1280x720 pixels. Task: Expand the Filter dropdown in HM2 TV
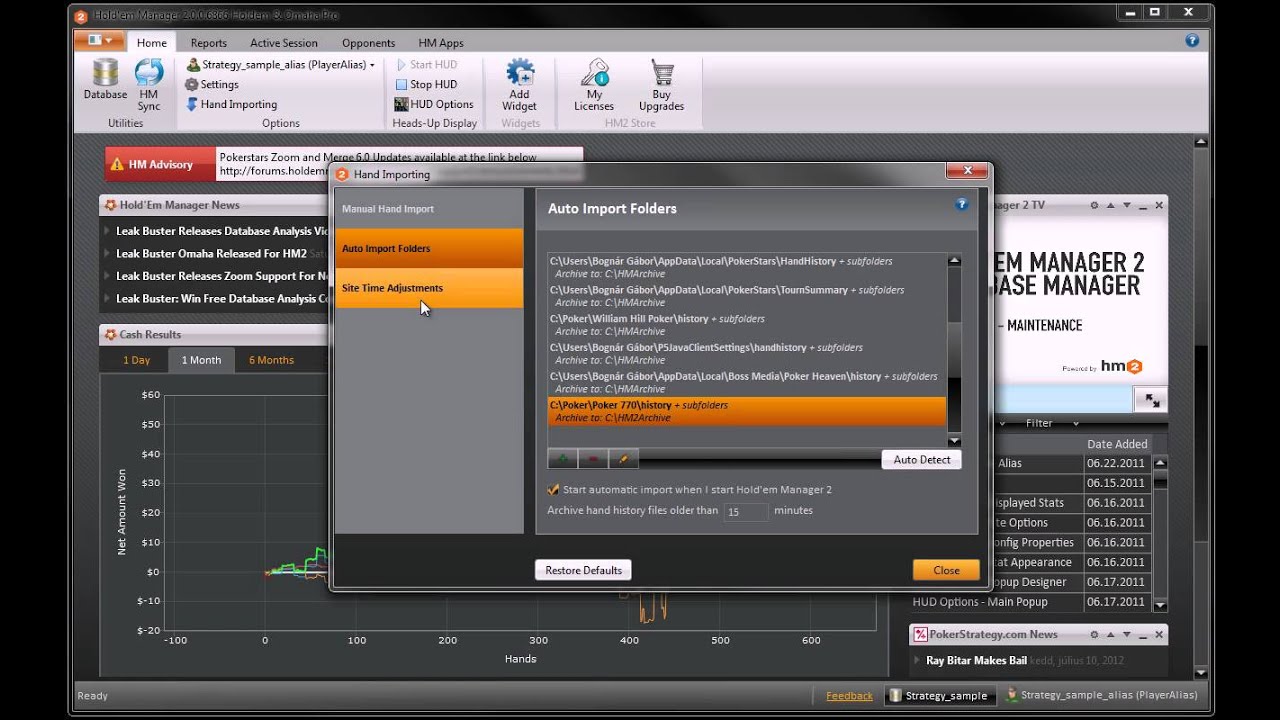point(1075,423)
